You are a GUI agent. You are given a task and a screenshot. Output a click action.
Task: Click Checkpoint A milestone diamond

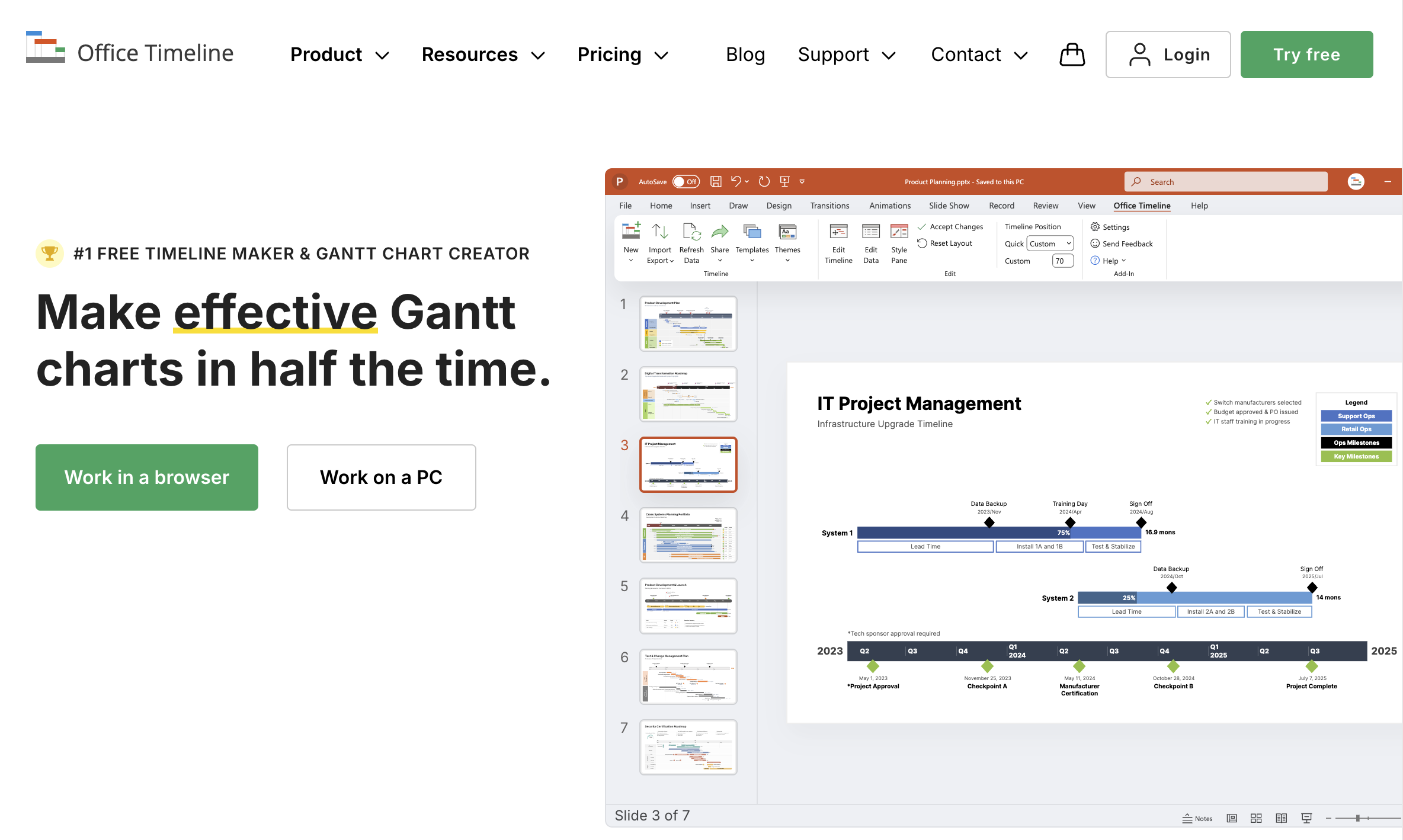(x=987, y=666)
